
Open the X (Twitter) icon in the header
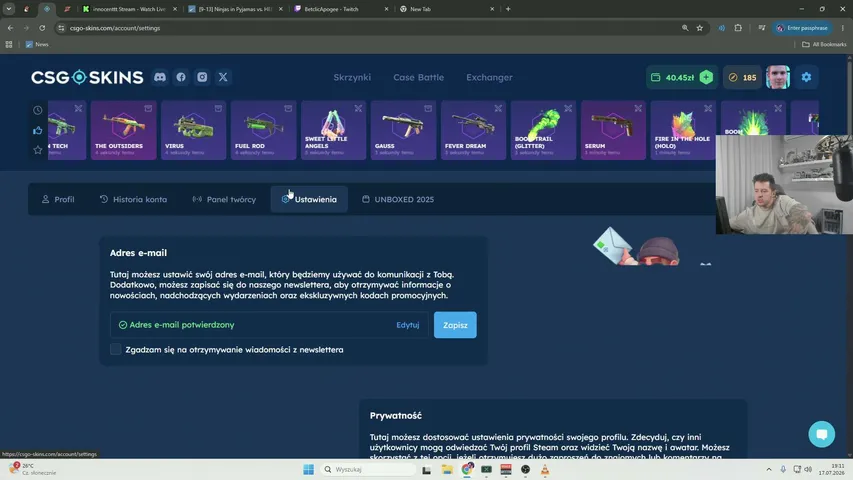(223, 77)
